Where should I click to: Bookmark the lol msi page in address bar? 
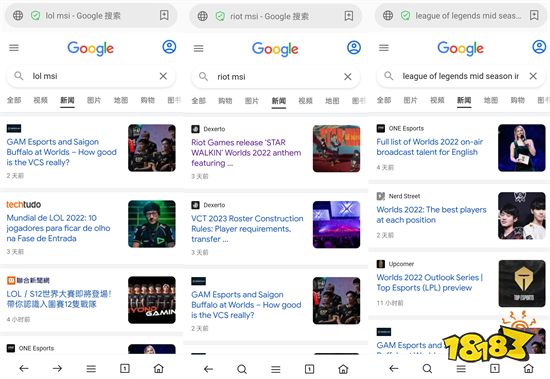click(x=164, y=15)
